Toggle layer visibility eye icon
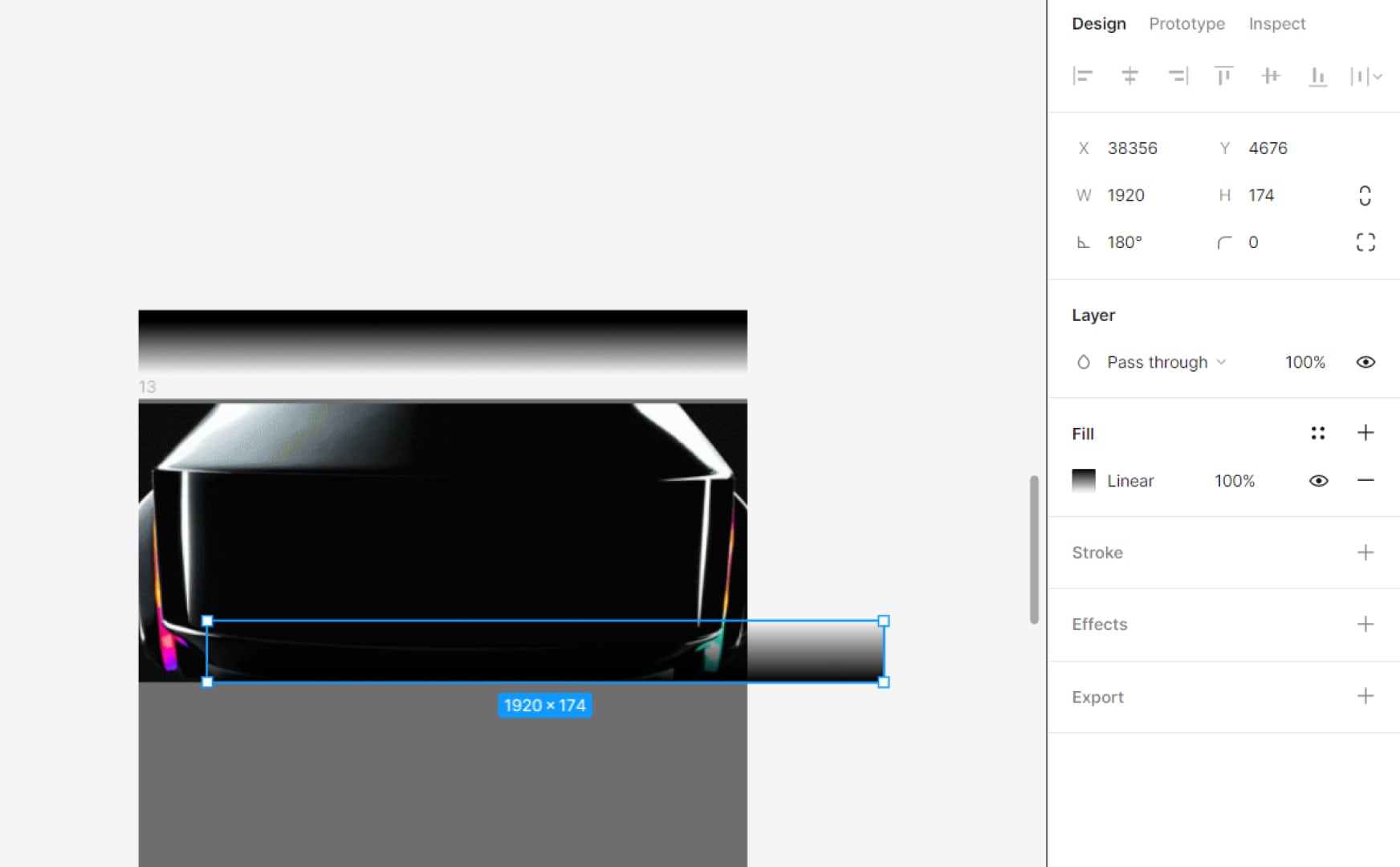This screenshot has width=1400, height=867. (1365, 362)
